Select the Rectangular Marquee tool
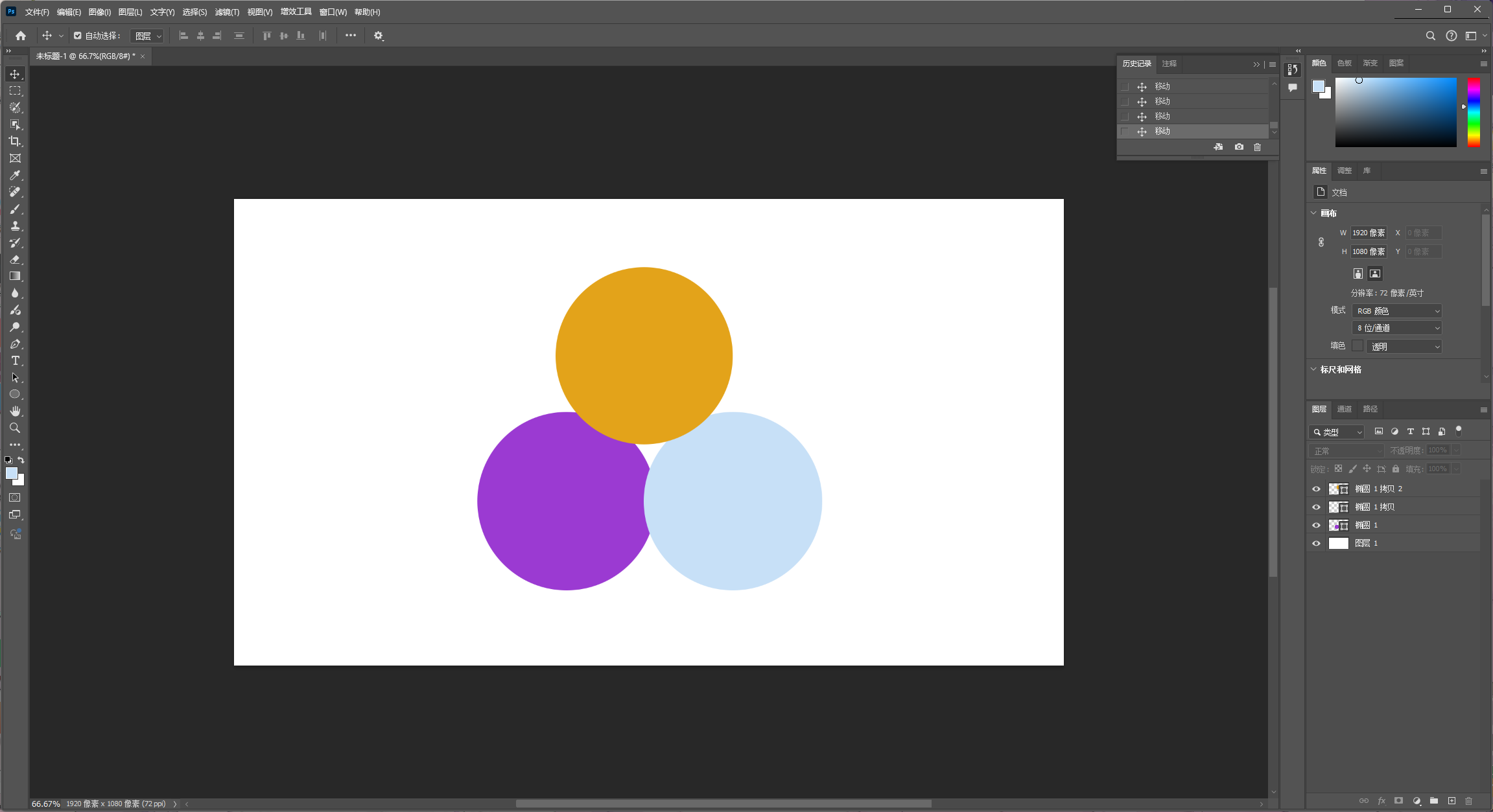Image resolution: width=1493 pixels, height=812 pixels. [x=15, y=91]
